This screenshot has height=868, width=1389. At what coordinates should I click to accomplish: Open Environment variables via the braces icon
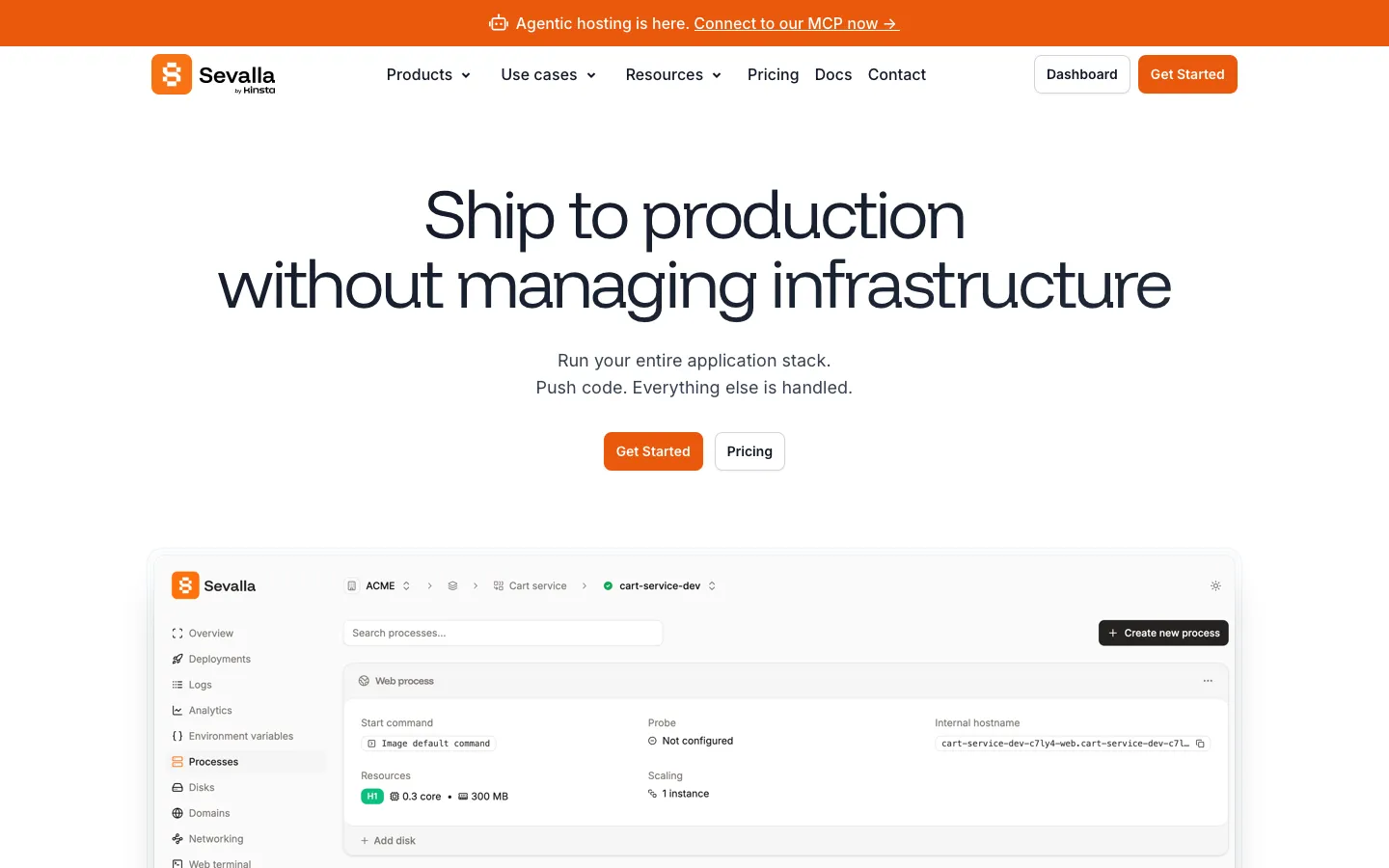(177, 736)
